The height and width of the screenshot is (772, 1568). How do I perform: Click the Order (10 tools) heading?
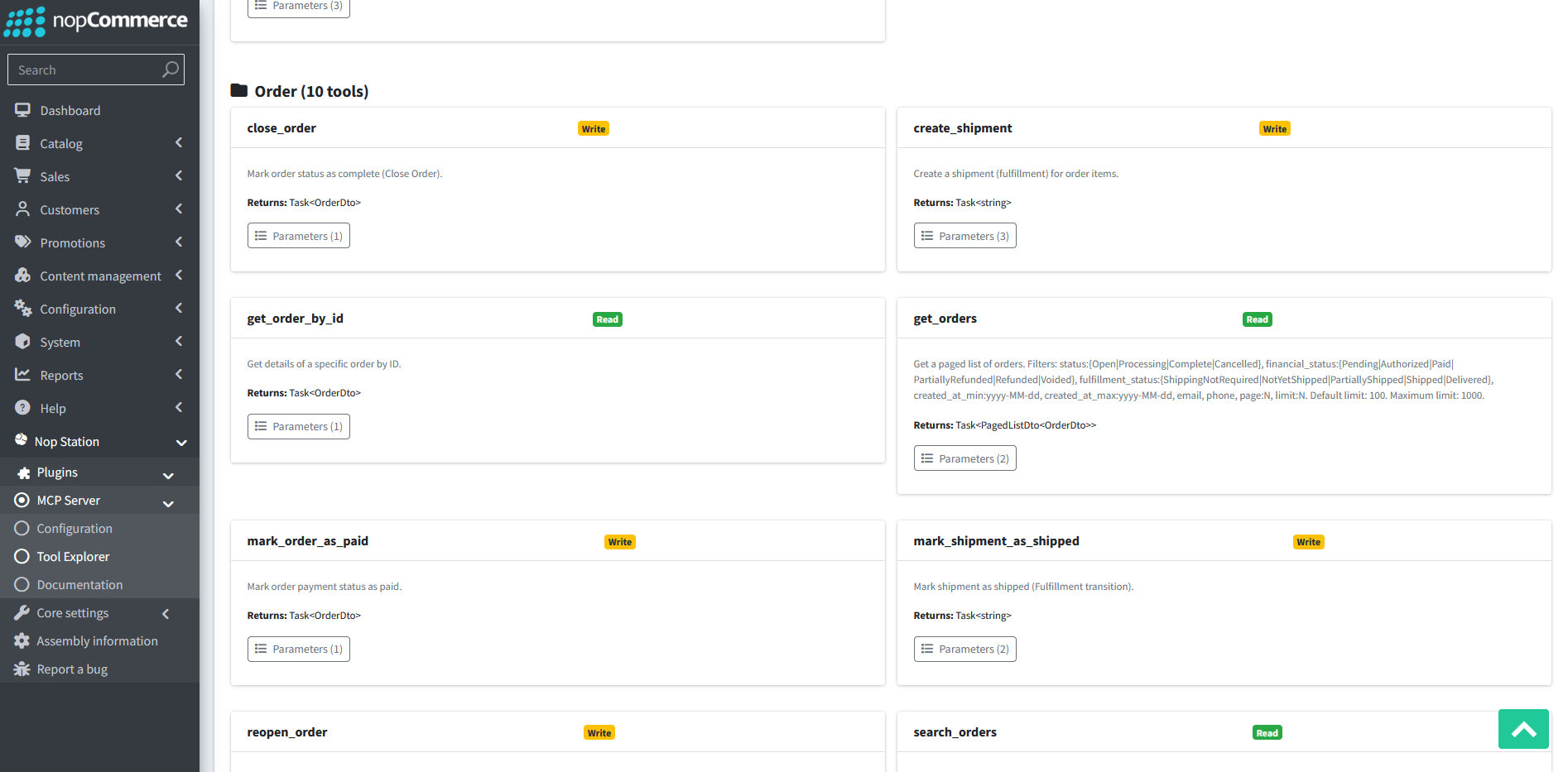311,91
